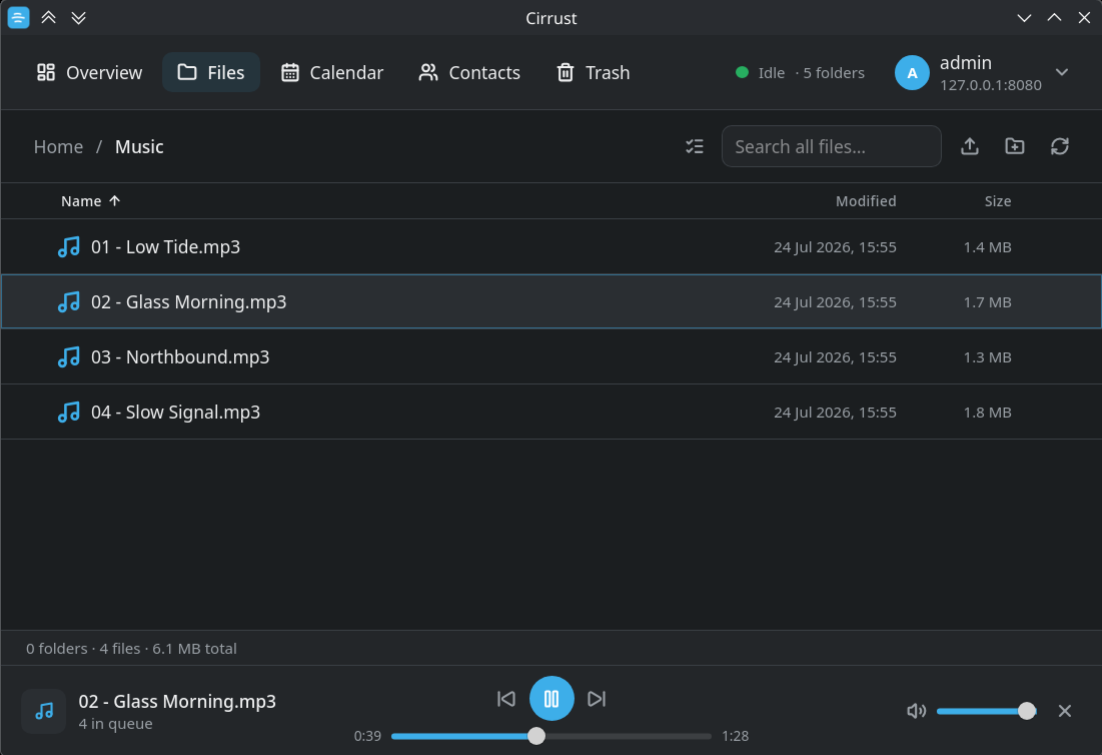1102x755 pixels.
Task: Select 04 - Slow Signal.mp3 file name
Action: pos(176,412)
